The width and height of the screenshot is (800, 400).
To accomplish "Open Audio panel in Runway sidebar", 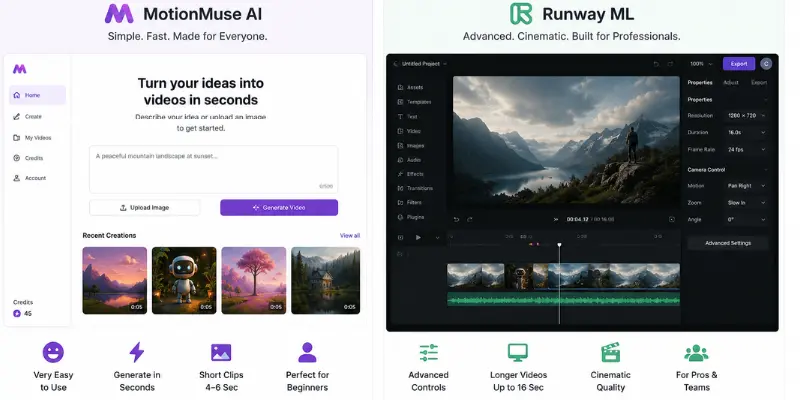I will (x=409, y=160).
